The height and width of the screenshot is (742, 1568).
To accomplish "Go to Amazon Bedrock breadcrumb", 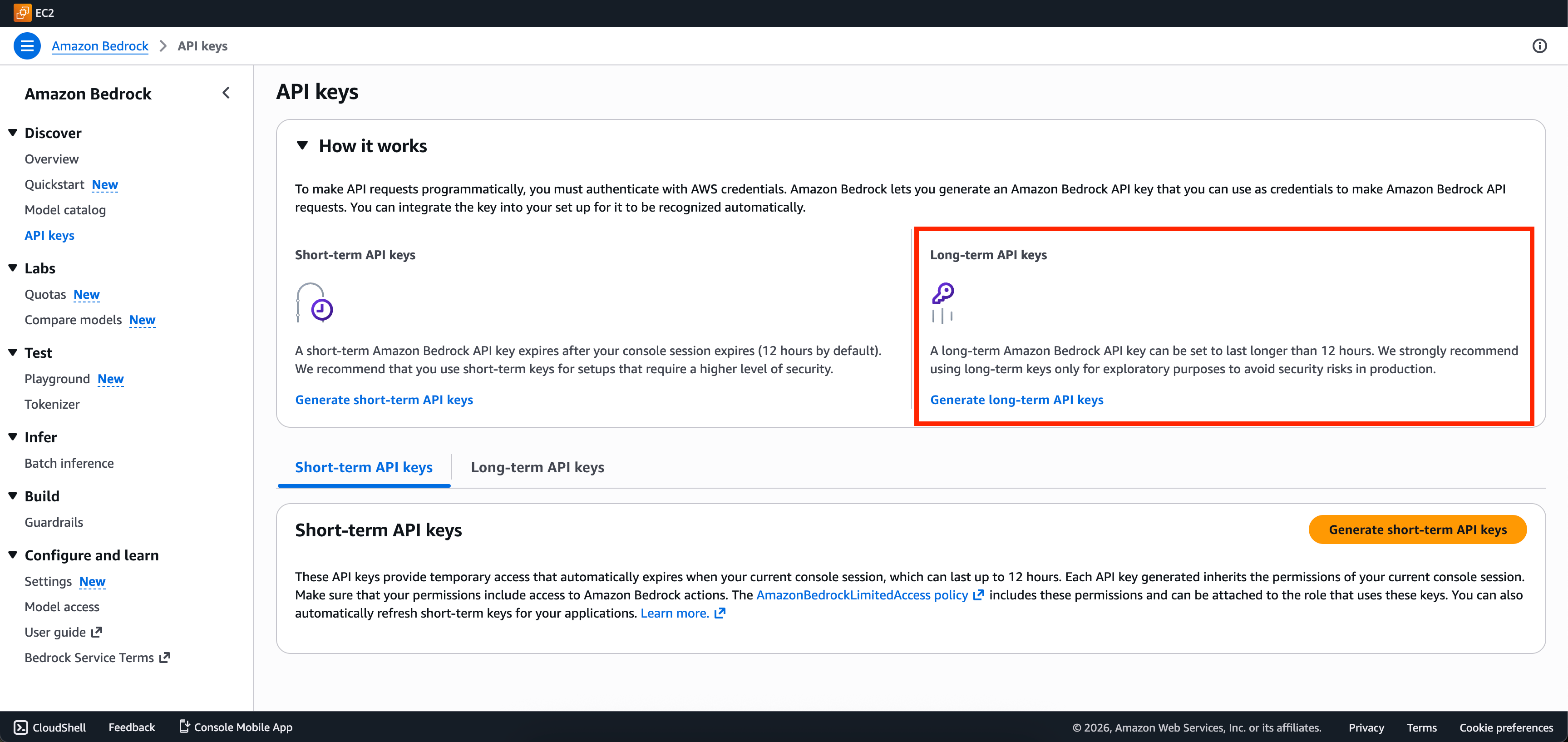I will click(100, 46).
